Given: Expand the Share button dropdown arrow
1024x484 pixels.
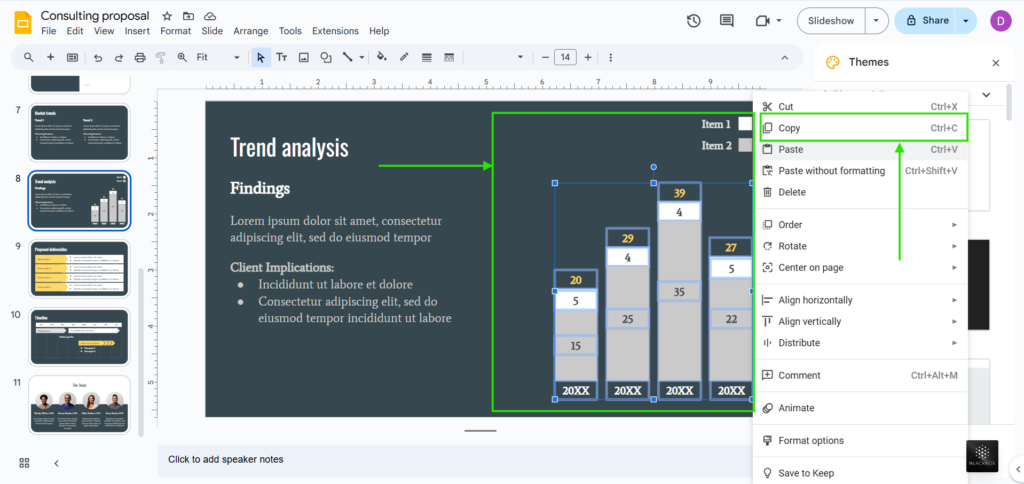Looking at the screenshot, I should 965,20.
